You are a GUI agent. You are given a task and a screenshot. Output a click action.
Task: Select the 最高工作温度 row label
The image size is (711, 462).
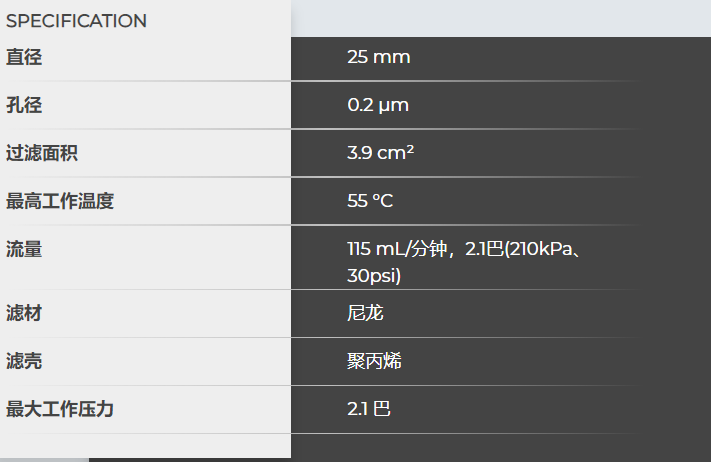click(x=60, y=201)
